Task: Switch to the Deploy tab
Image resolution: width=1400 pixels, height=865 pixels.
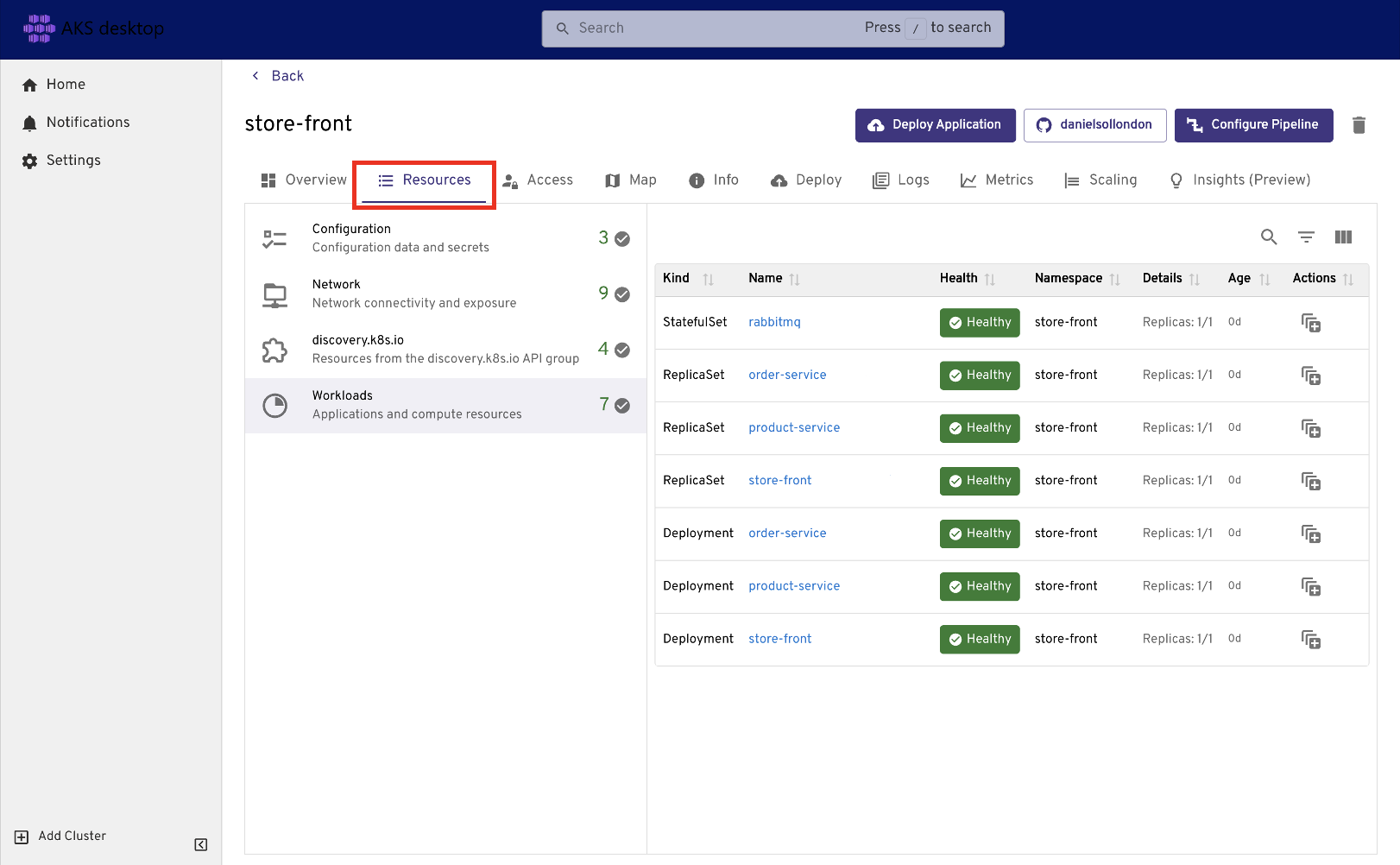Action: tap(806, 180)
